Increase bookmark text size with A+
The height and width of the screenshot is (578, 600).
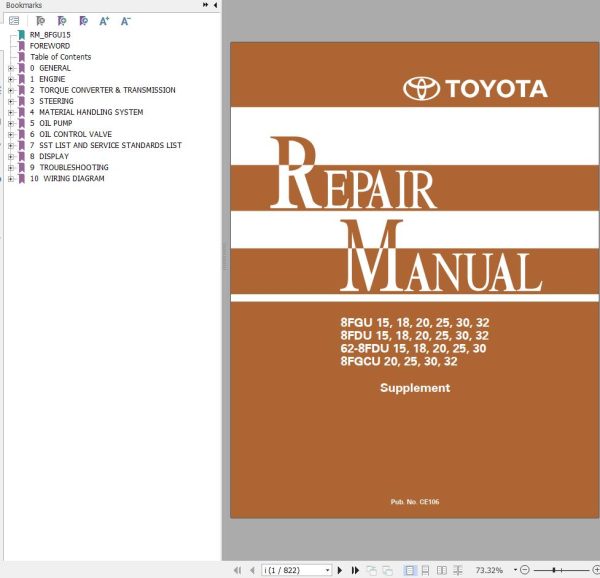tap(104, 21)
